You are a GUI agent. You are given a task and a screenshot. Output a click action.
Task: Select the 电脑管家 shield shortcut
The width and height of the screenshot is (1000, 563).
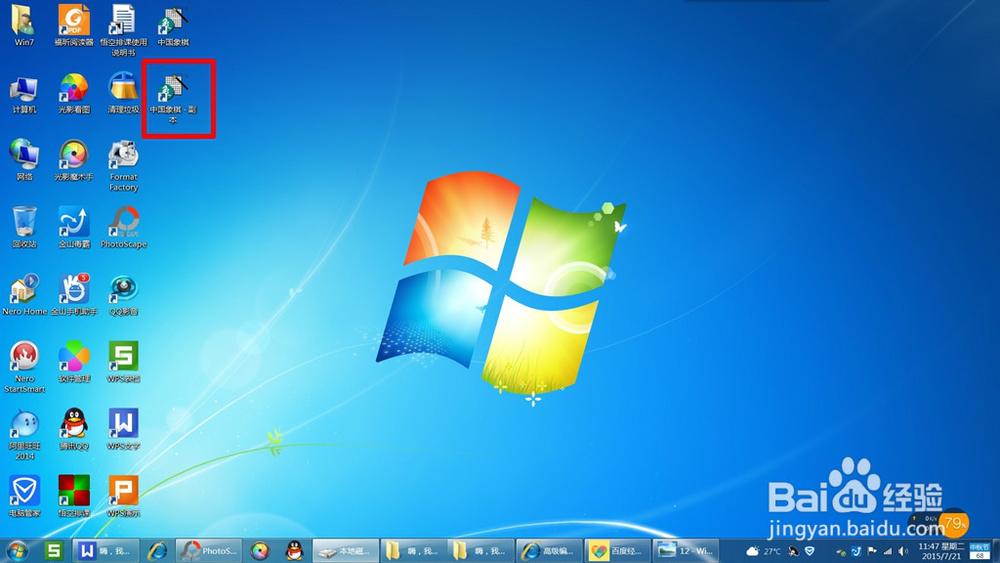click(x=24, y=496)
